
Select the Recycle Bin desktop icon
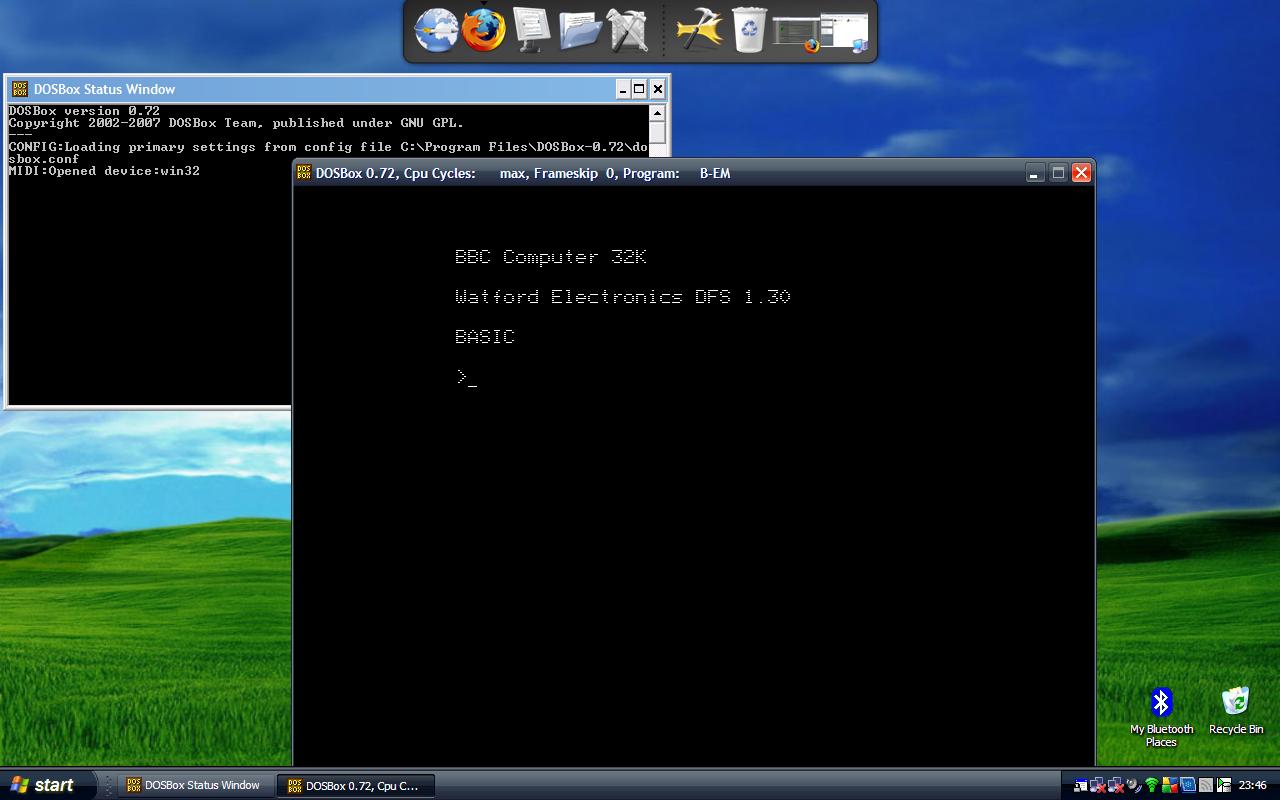pos(1236,711)
